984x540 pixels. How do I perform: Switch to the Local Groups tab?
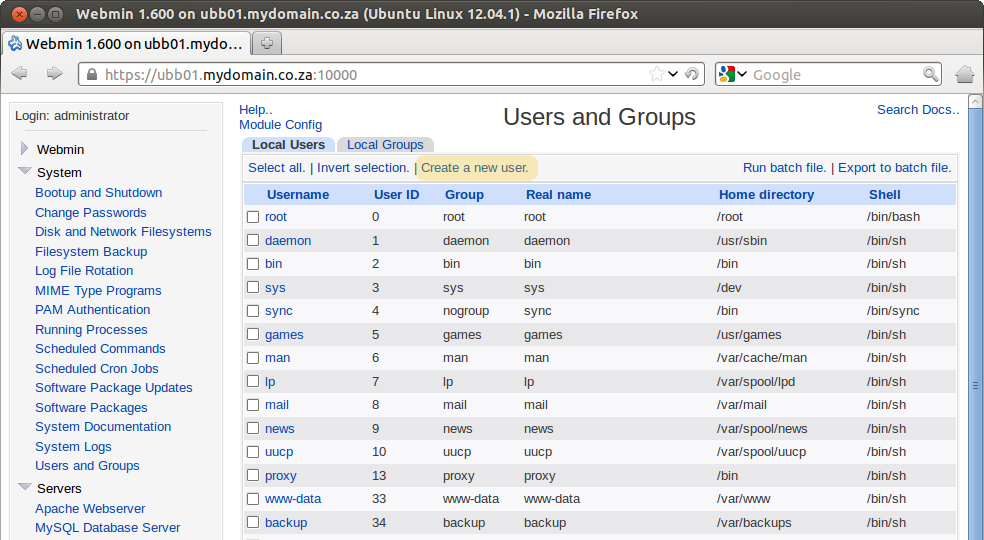tap(385, 144)
